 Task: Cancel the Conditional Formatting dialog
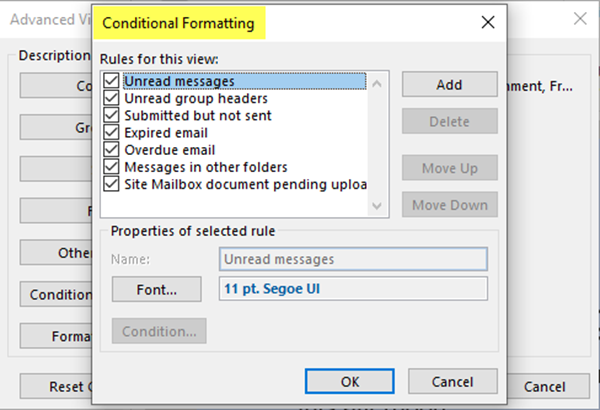(454, 381)
